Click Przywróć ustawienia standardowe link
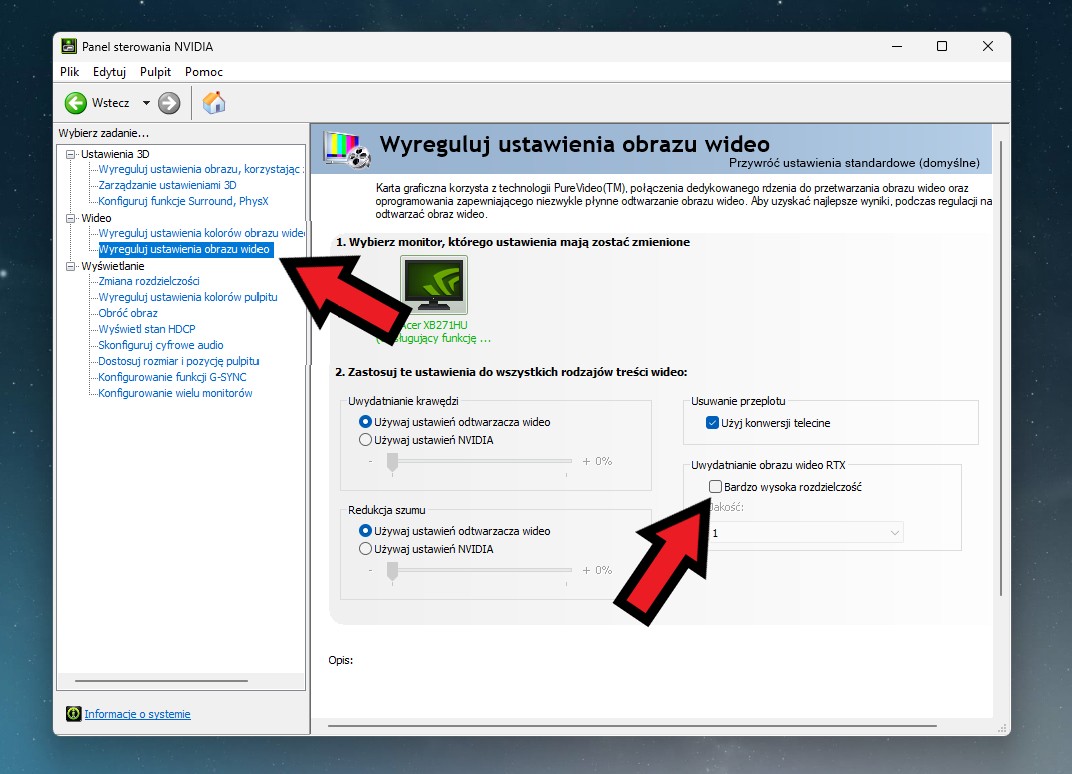The width and height of the screenshot is (1072, 774). (854, 163)
